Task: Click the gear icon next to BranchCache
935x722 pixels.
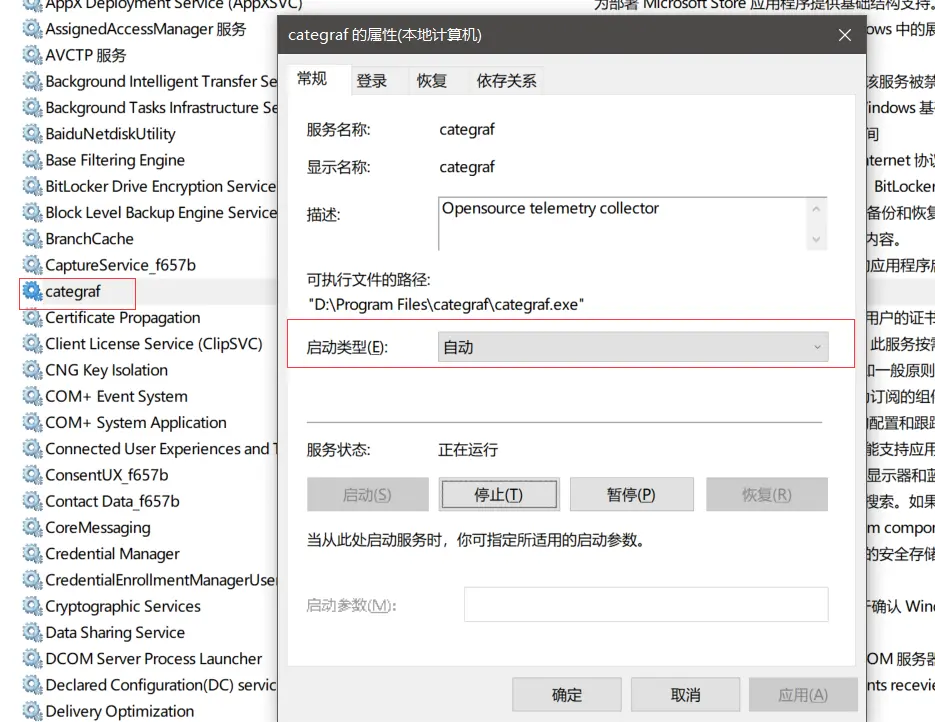Action: [32, 239]
